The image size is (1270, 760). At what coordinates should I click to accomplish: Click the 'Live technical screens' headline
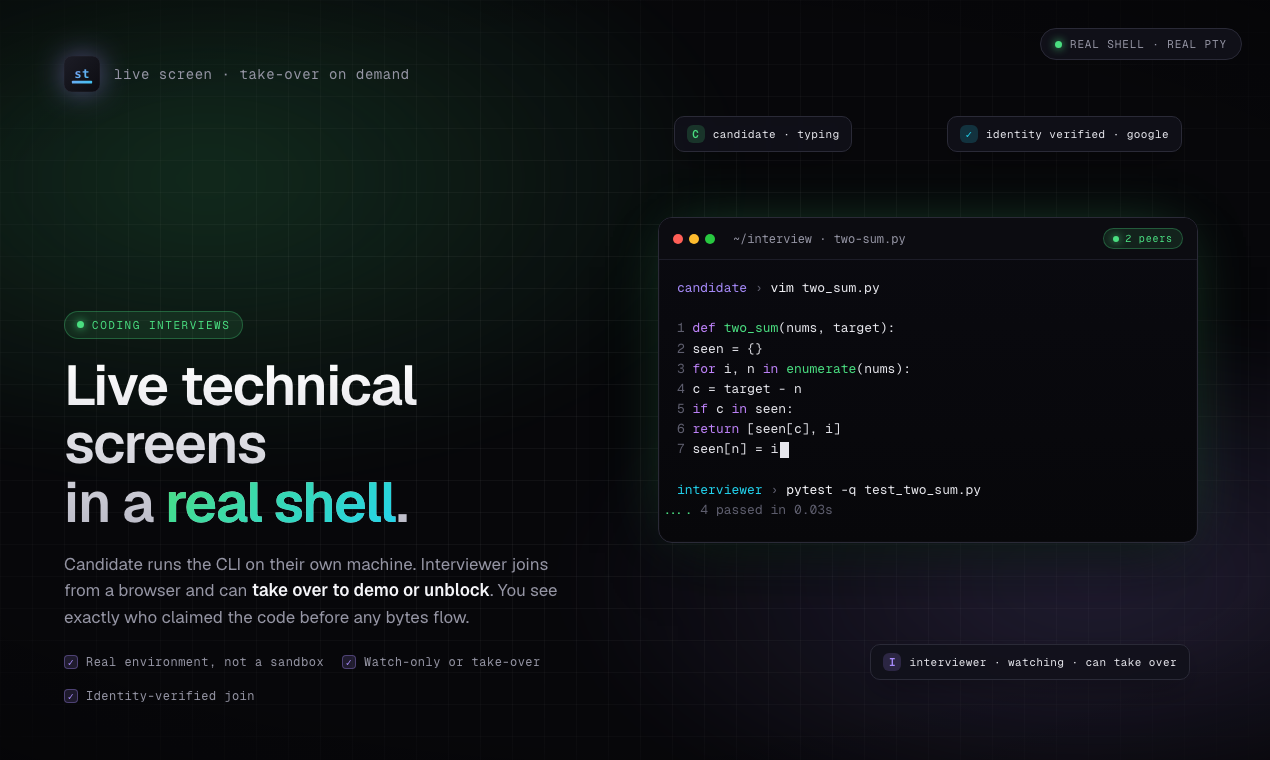point(241,414)
